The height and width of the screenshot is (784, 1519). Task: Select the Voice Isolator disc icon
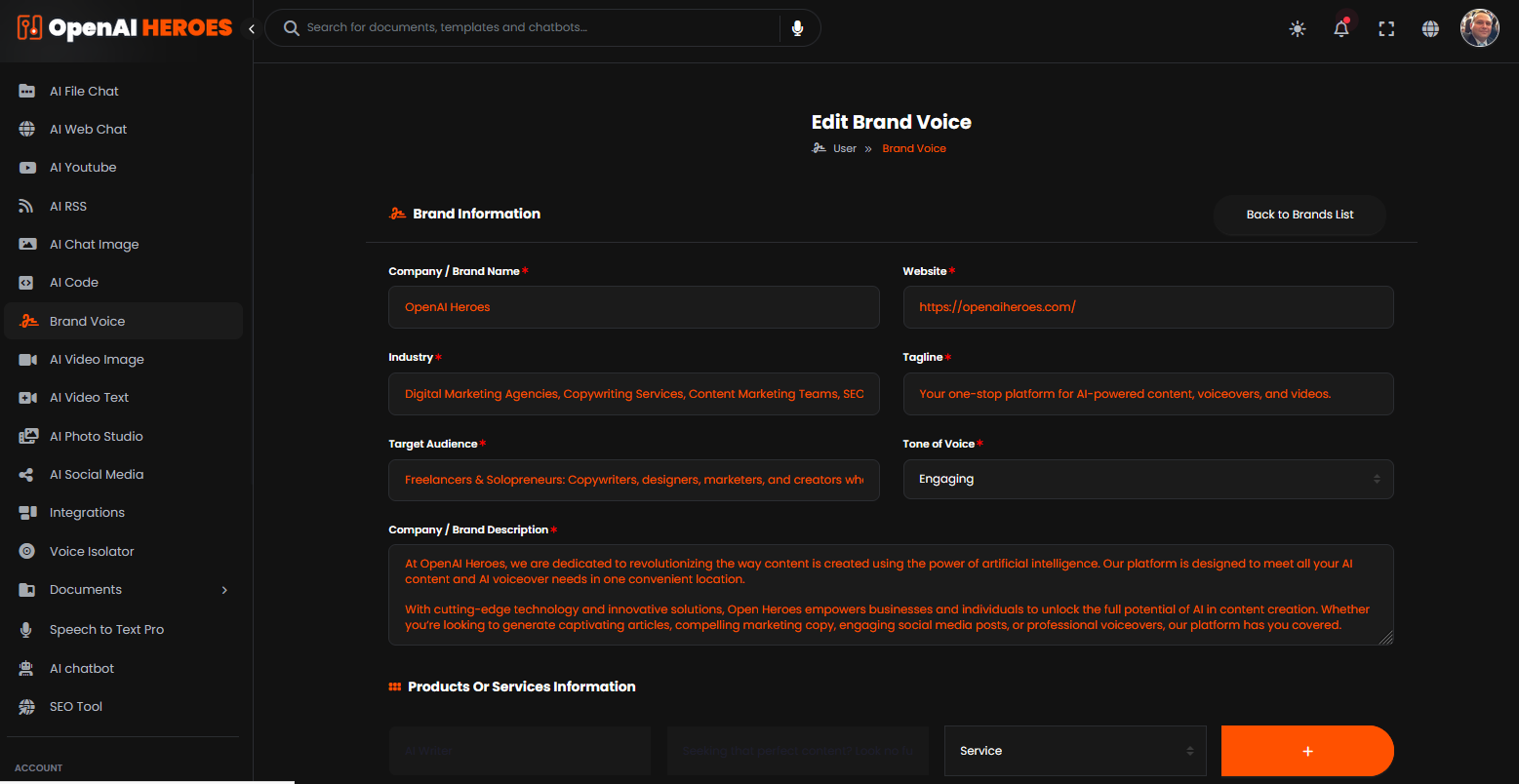pyautogui.click(x=27, y=551)
